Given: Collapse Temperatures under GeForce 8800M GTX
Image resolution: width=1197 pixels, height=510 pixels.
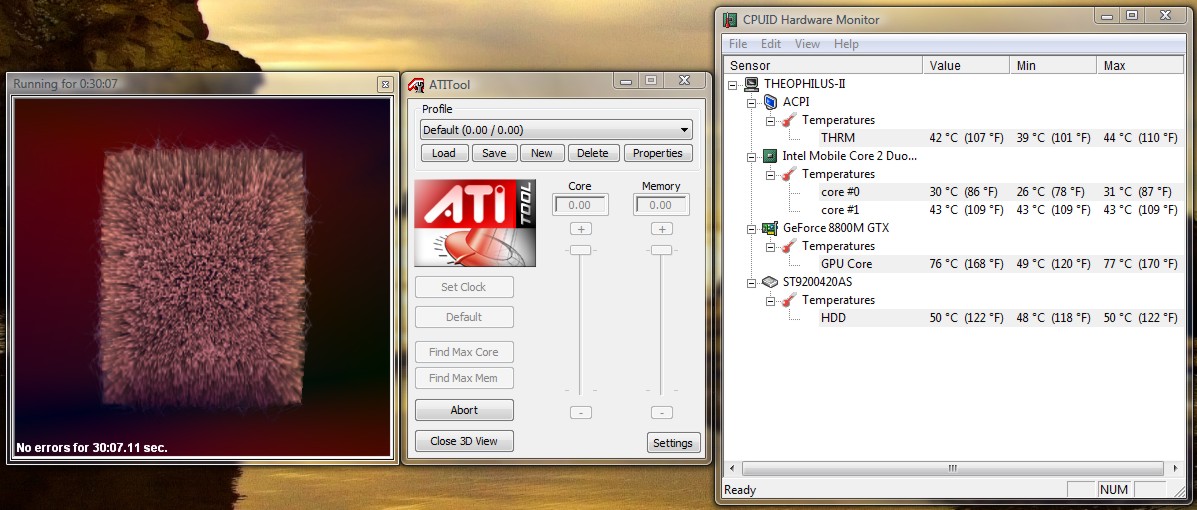Looking at the screenshot, I should [771, 247].
